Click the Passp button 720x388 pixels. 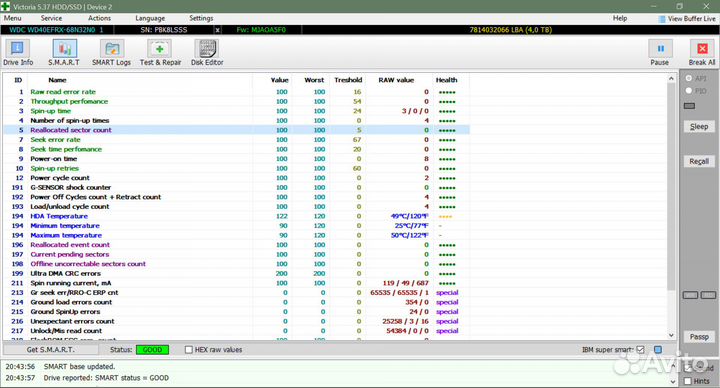(699, 337)
